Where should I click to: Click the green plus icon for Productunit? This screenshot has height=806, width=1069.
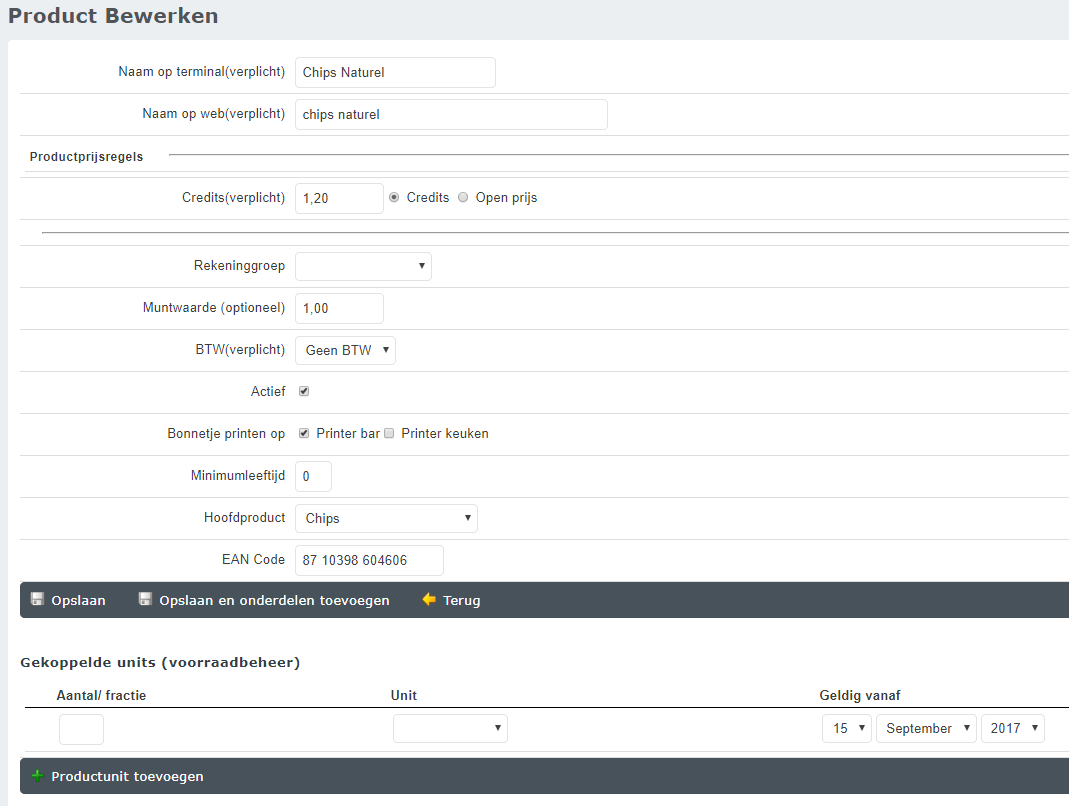pos(37,776)
